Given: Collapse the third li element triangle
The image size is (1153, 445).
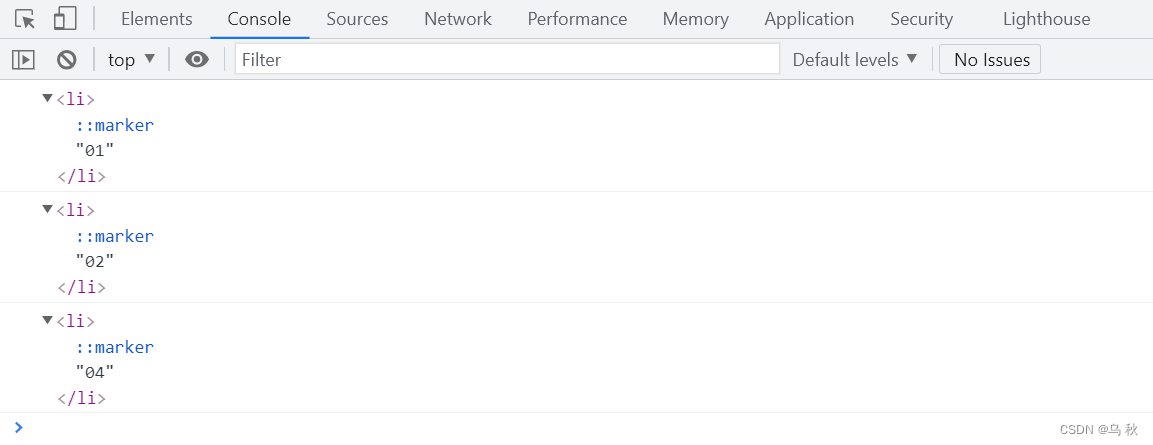Looking at the screenshot, I should pyautogui.click(x=48, y=320).
